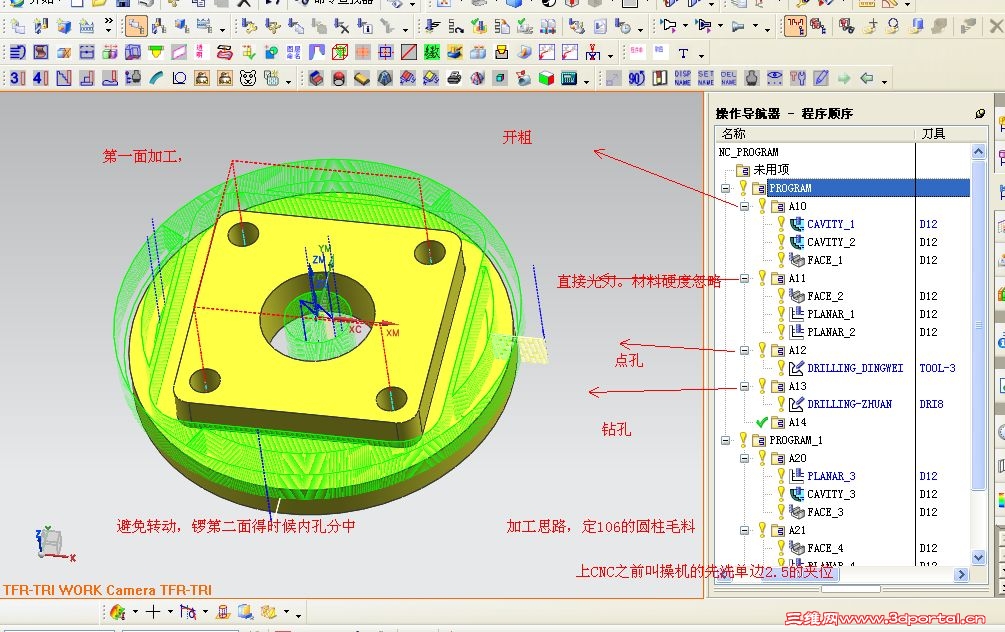1005x632 pixels.
Task: Collapse the A13 group
Action: [x=745, y=387]
